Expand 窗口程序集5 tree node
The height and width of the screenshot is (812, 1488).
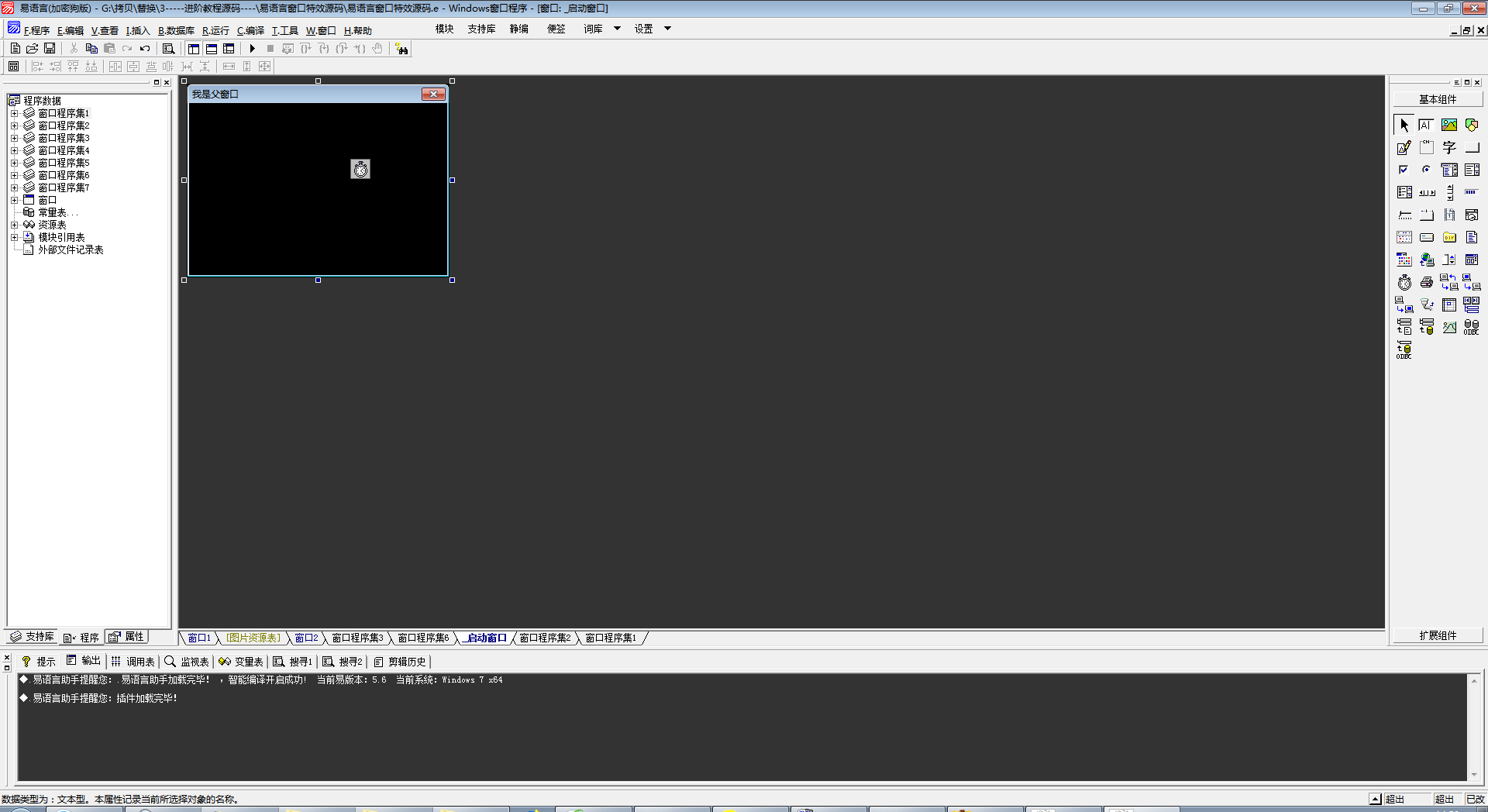coord(14,163)
